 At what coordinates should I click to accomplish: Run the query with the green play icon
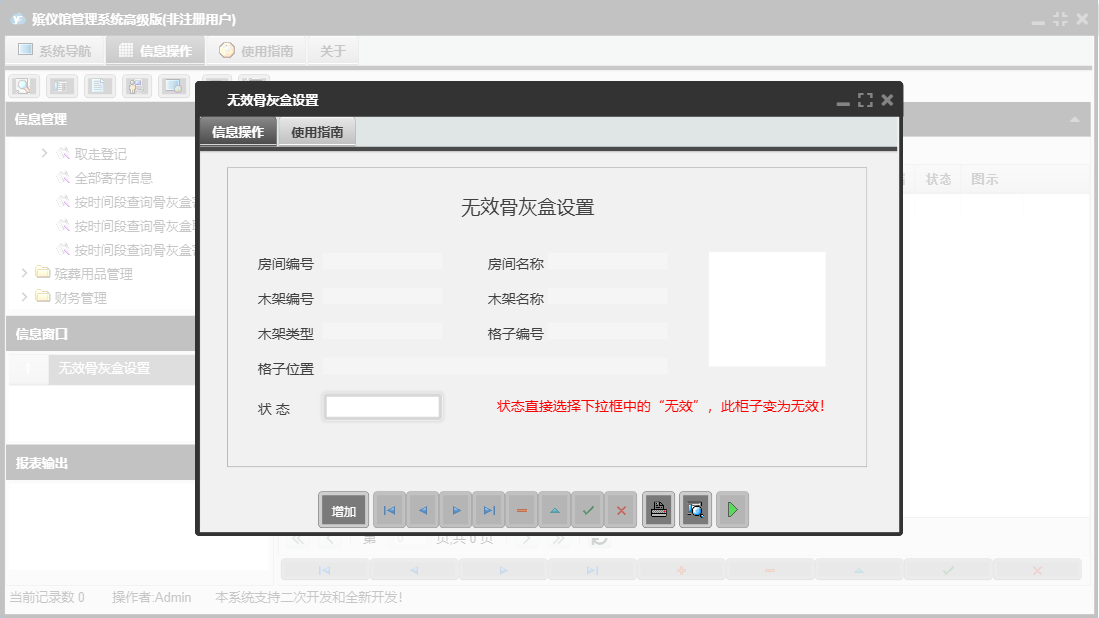tap(731, 509)
